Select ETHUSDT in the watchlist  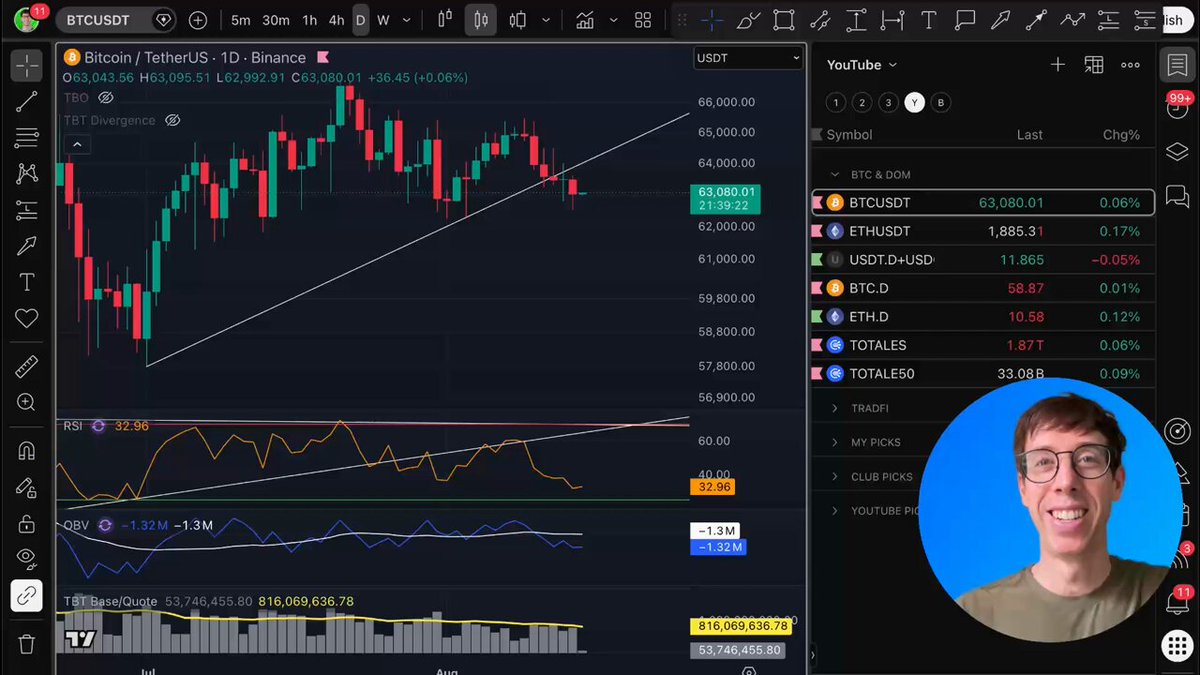click(x=983, y=231)
